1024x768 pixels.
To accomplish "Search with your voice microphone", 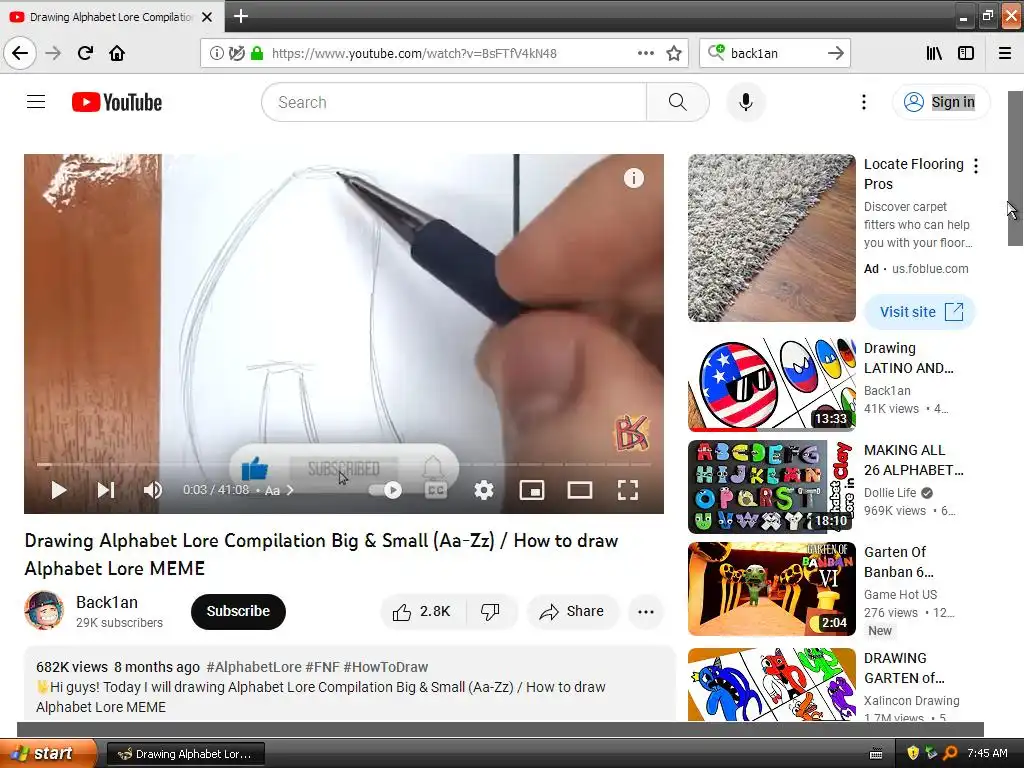I will pos(746,102).
